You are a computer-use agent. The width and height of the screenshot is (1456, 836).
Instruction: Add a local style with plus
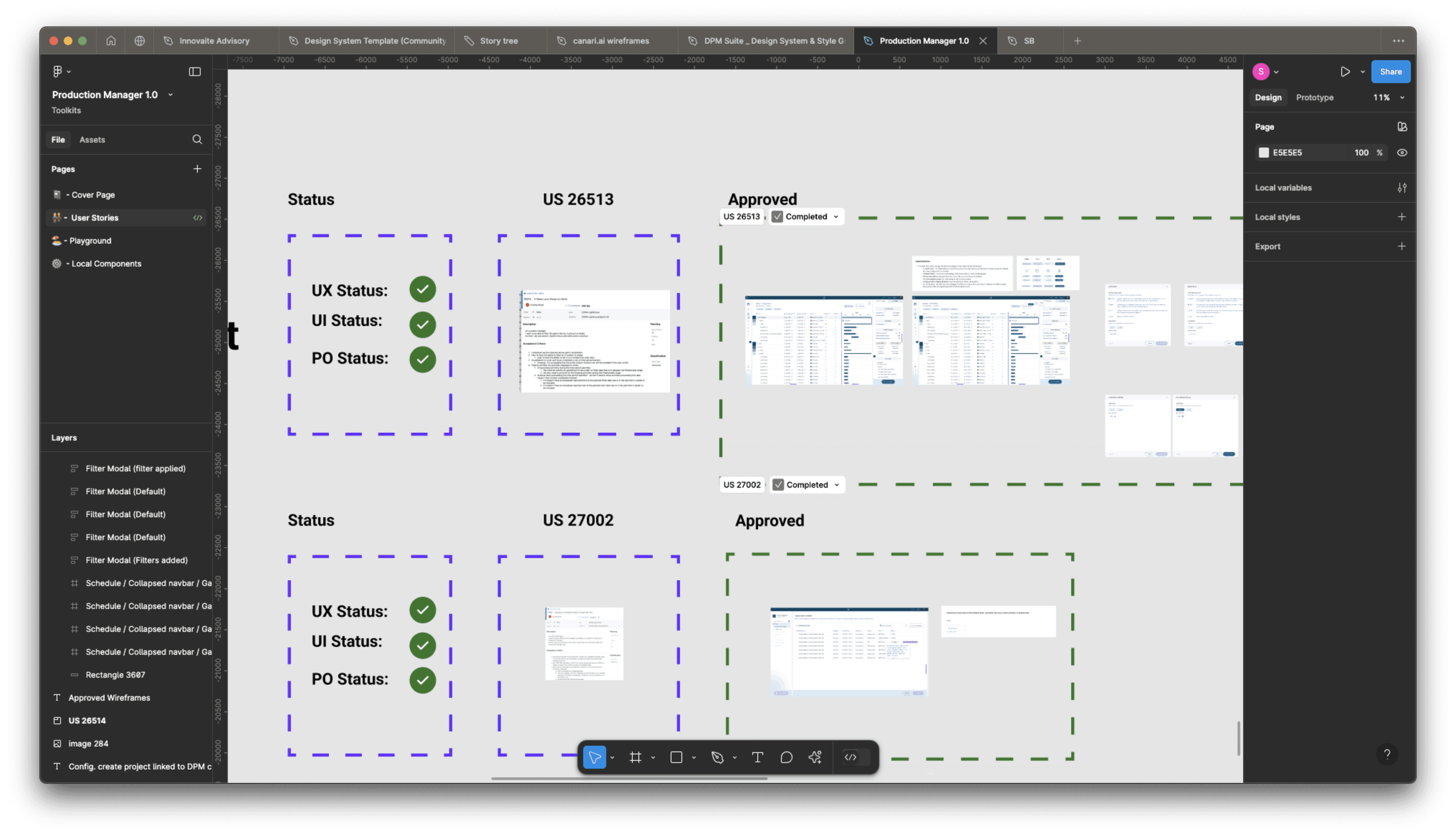1402,217
